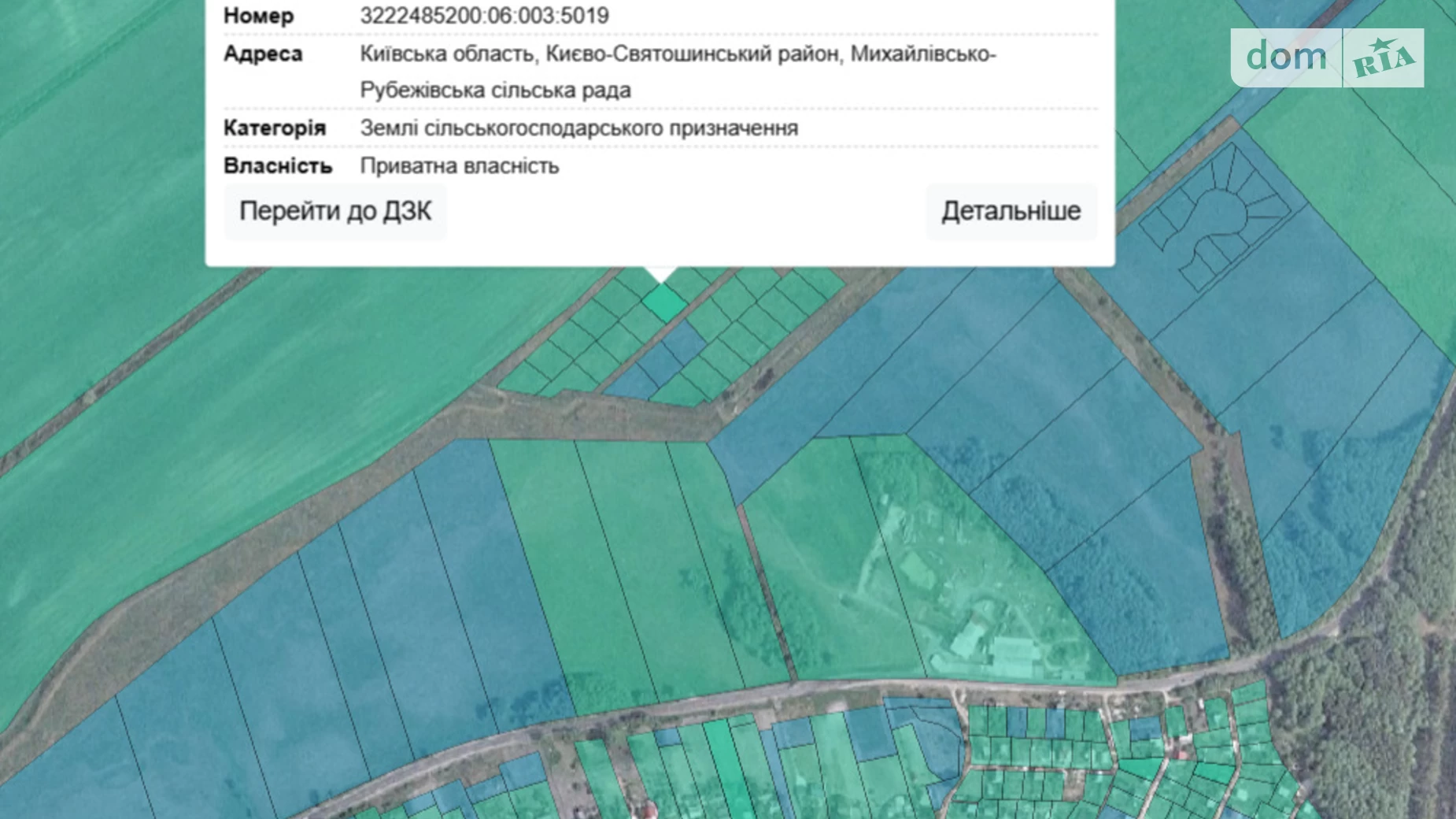1456x819 pixels.
Task: Click the "Адреса" field label
Action: [263, 54]
